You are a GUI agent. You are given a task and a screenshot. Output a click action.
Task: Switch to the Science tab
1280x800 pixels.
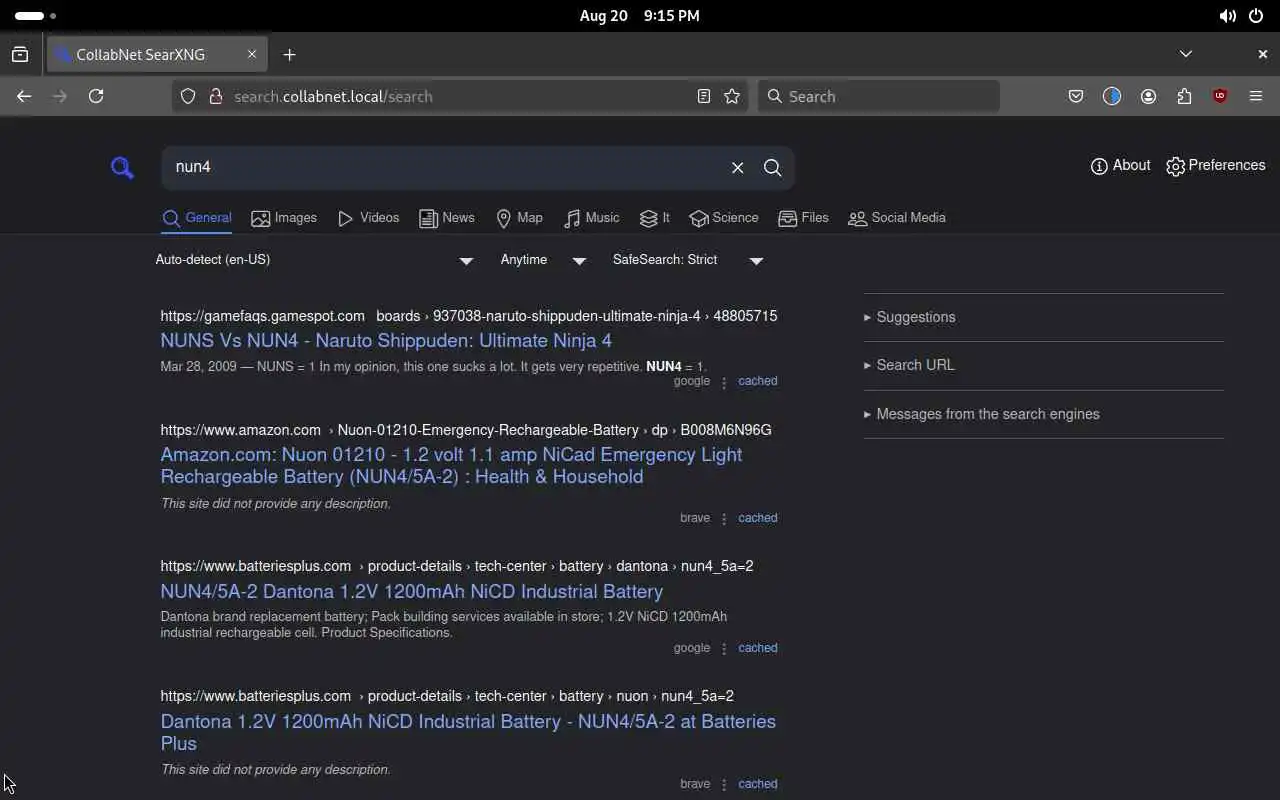(x=724, y=218)
